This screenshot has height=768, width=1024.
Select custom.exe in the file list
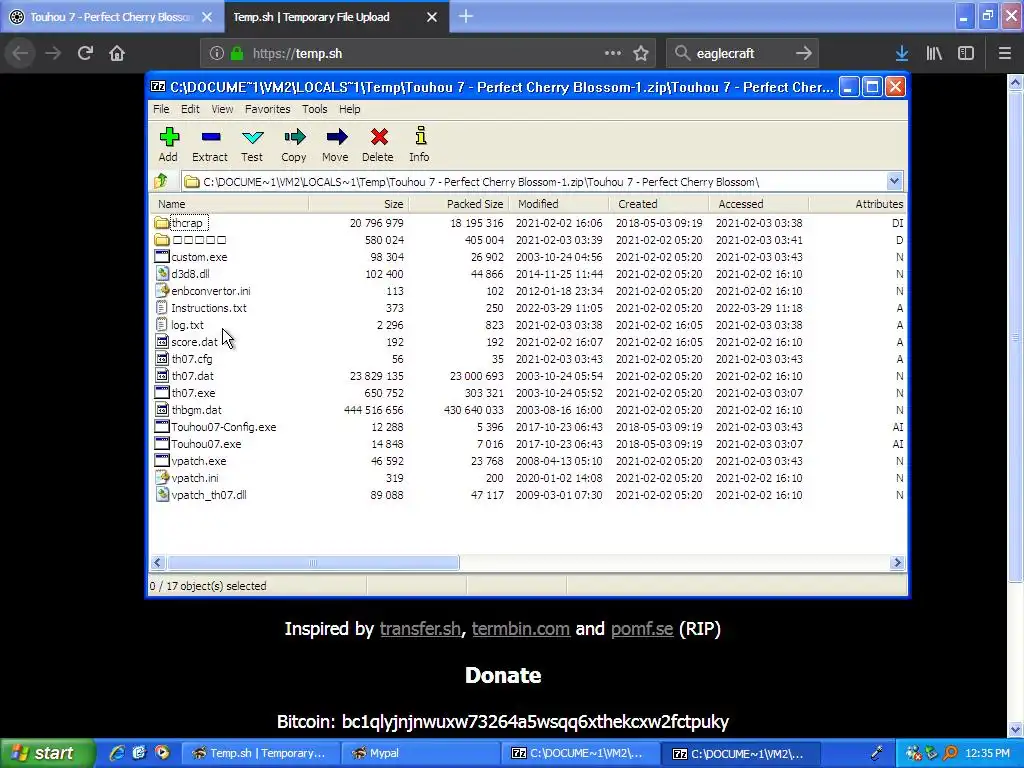(x=199, y=257)
